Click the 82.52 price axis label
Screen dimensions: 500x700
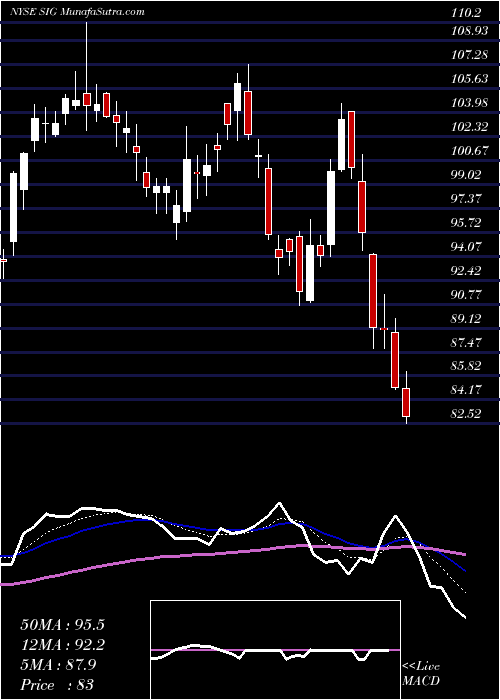pos(467,415)
